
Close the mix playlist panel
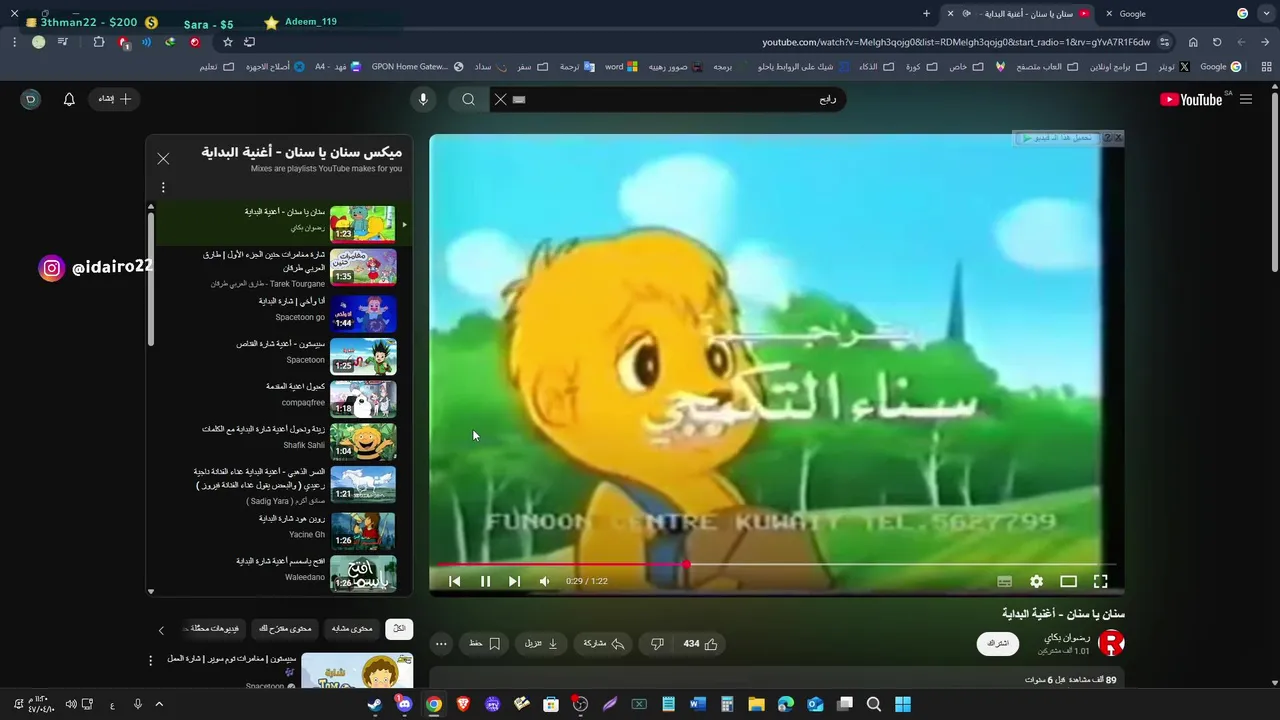click(x=163, y=158)
